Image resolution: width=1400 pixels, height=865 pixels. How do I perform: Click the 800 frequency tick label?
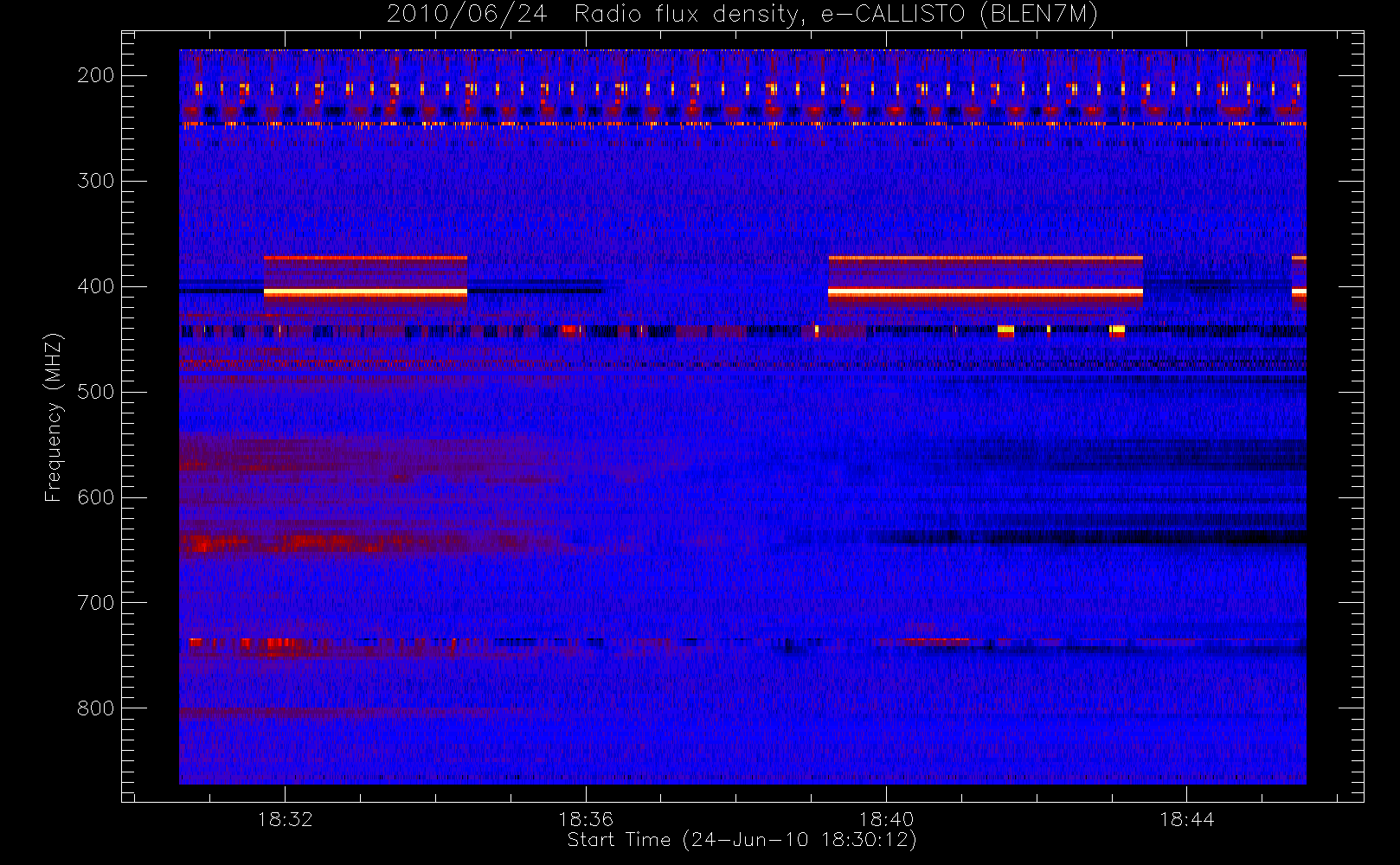tap(95, 708)
